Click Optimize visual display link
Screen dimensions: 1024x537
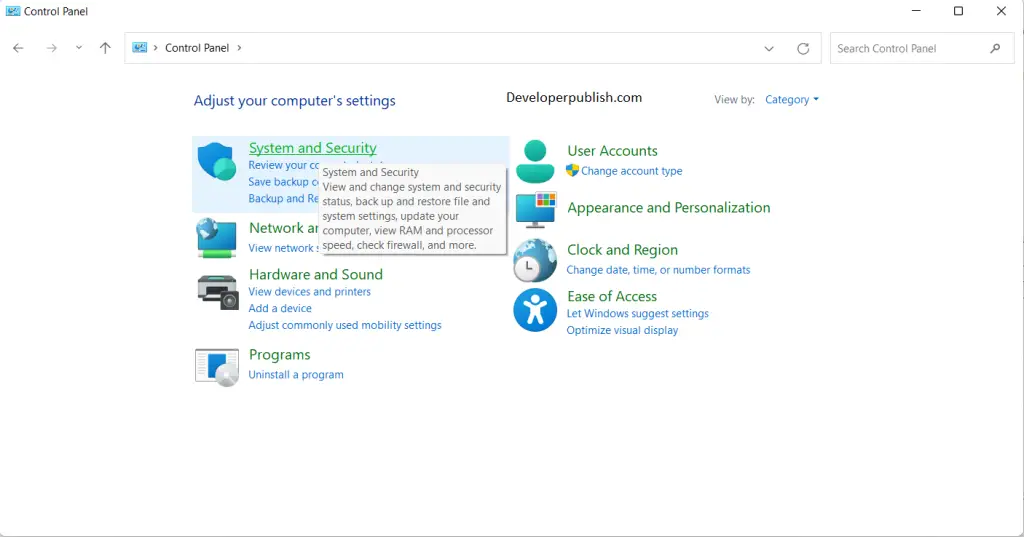tap(622, 331)
